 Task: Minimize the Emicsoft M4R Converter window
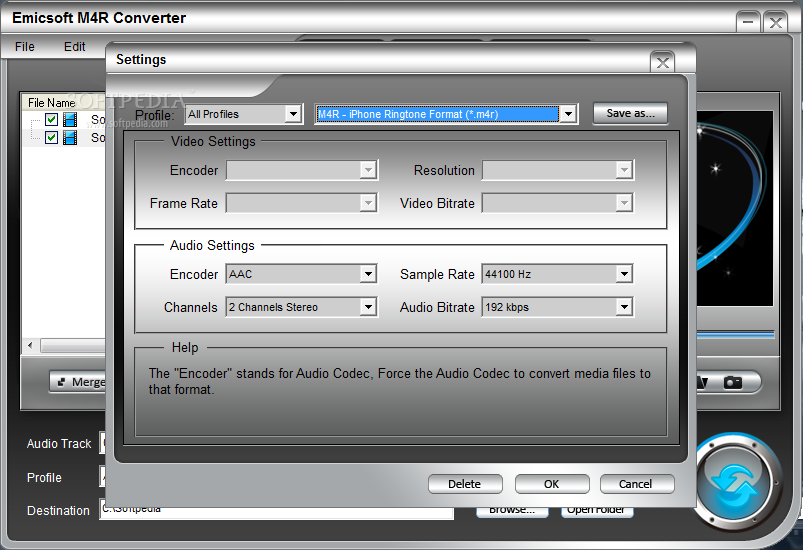pyautogui.click(x=748, y=23)
